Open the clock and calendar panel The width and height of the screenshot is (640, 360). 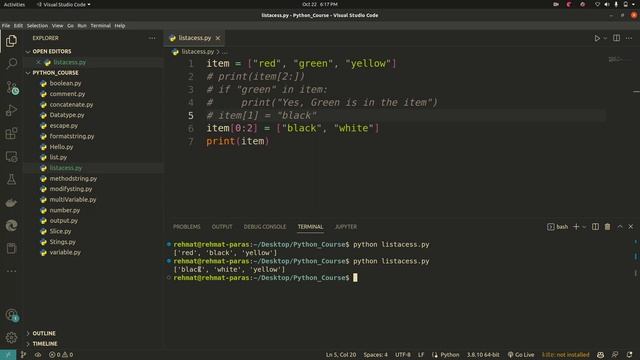tap(320, 4)
